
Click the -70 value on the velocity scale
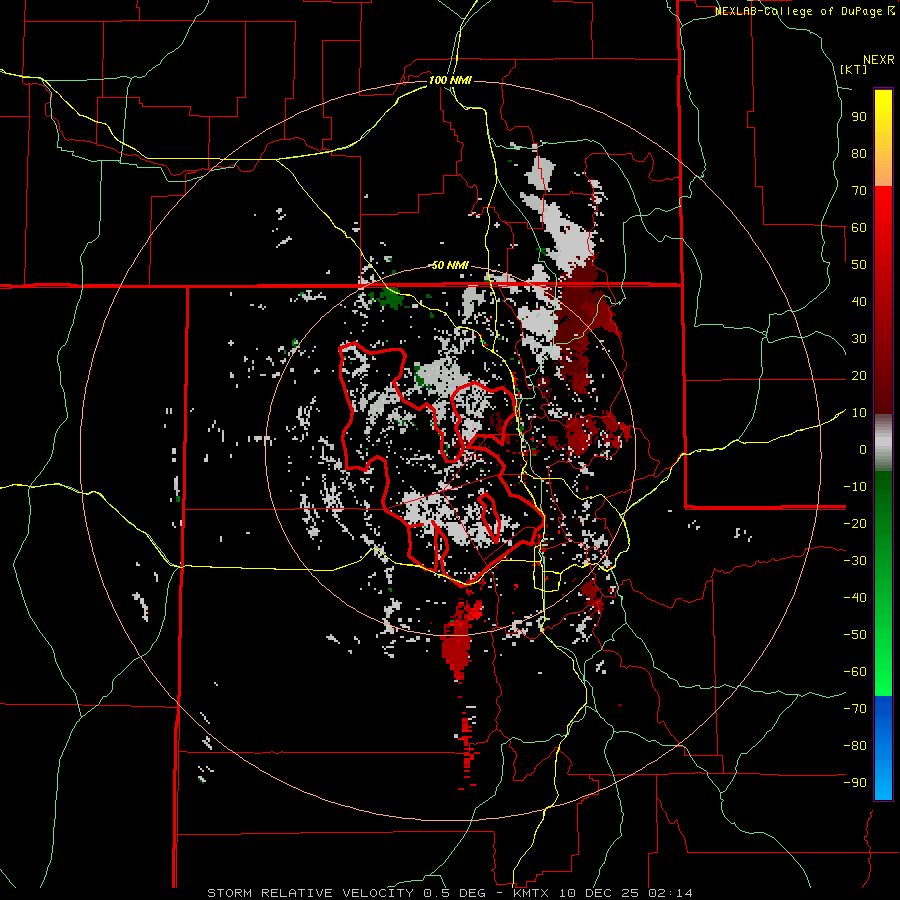[x=855, y=709]
